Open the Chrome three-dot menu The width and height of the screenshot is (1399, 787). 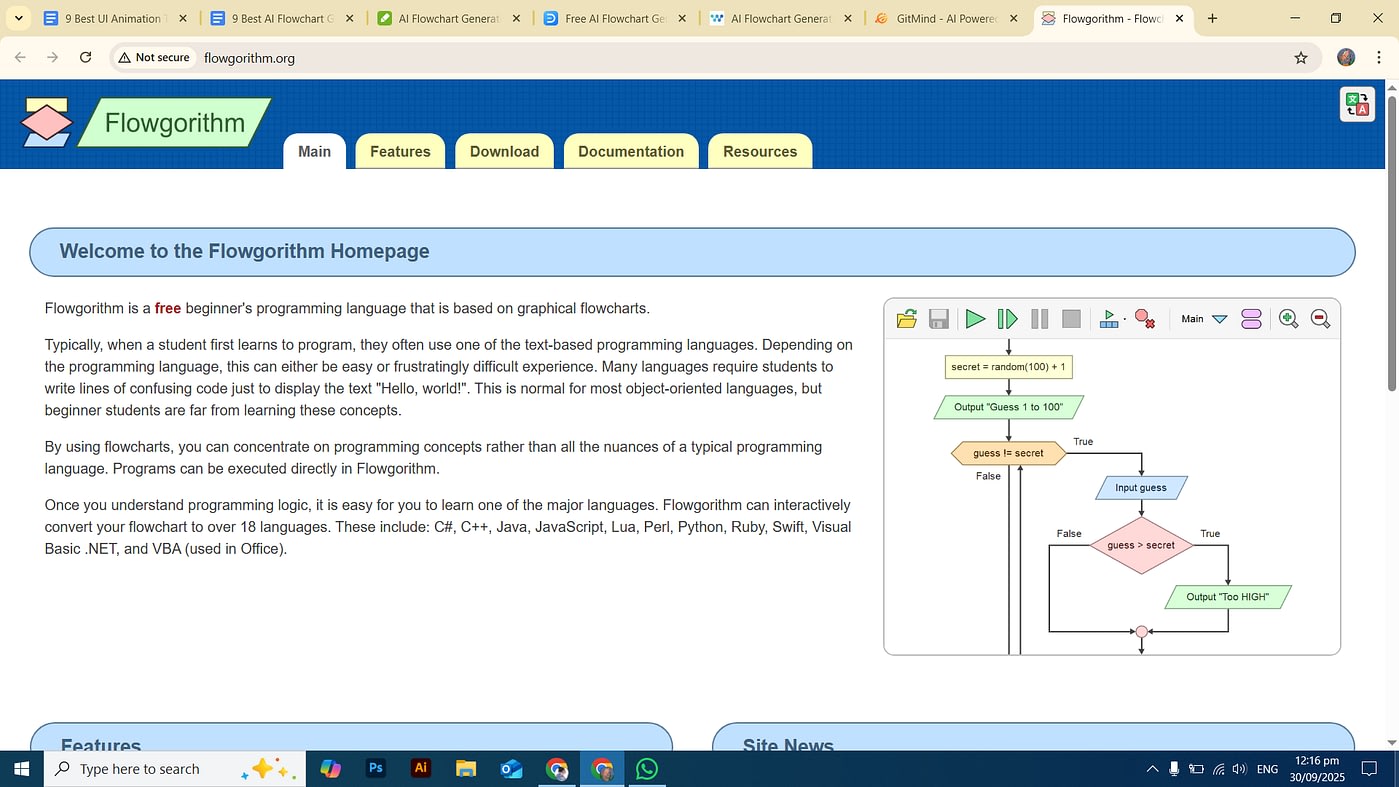pos(1379,58)
